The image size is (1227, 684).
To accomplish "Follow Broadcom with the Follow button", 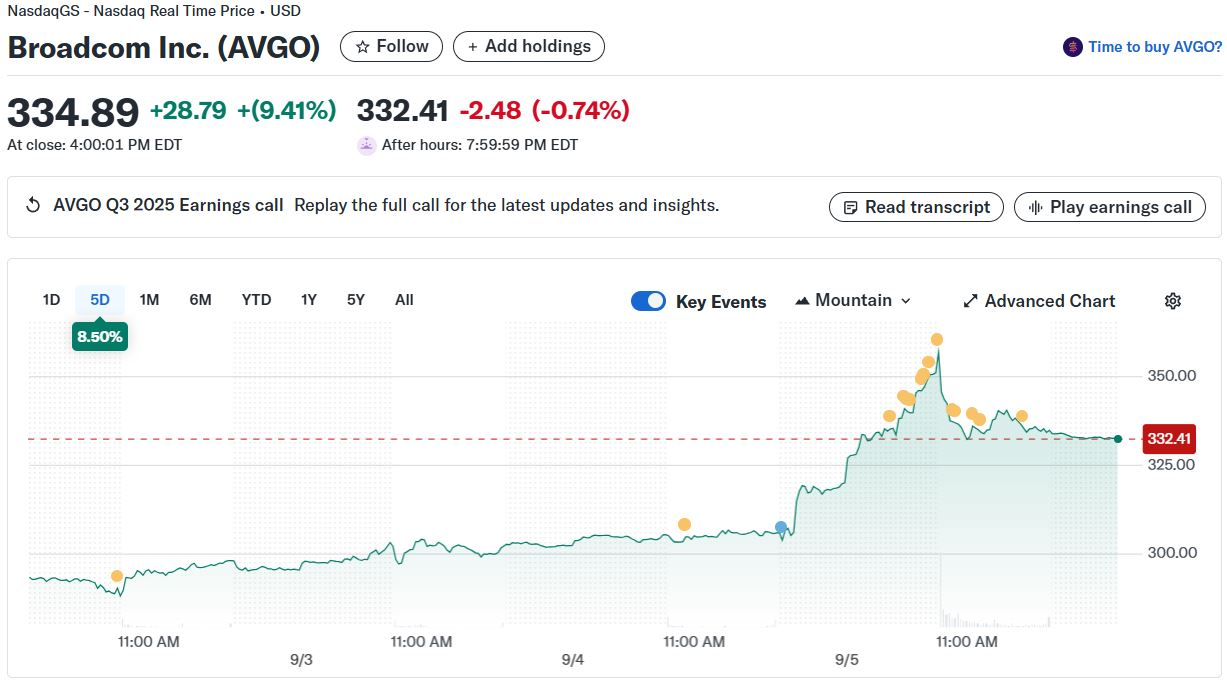I will point(391,46).
